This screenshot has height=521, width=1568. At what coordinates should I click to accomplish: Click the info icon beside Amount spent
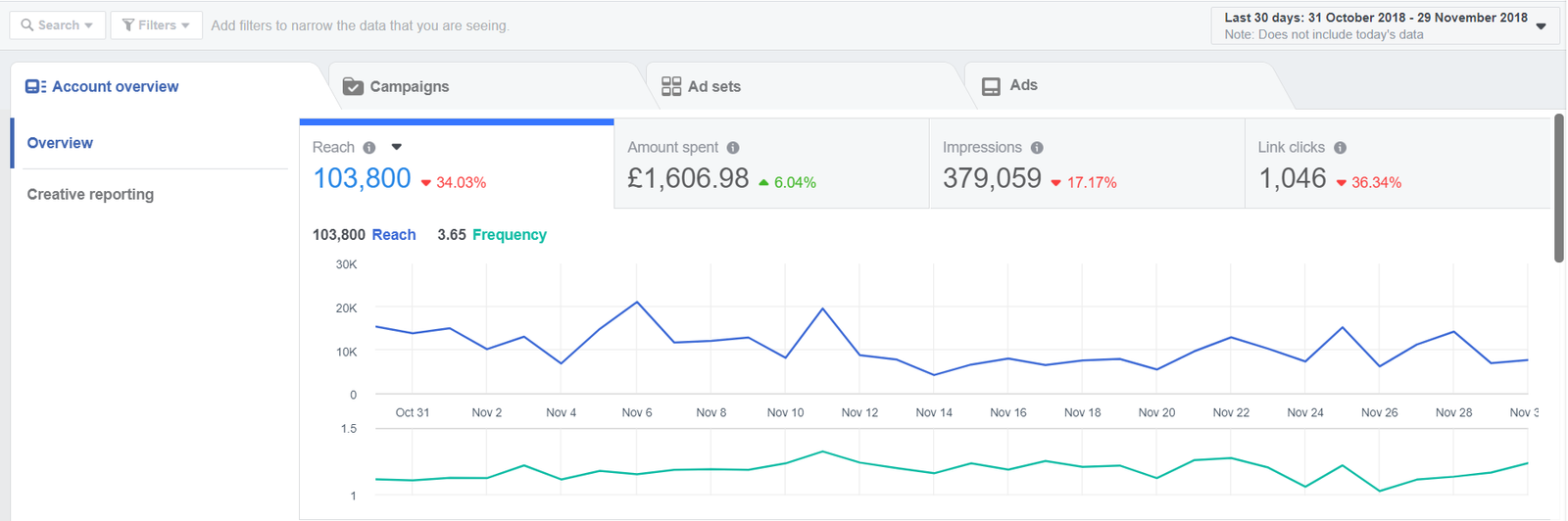click(733, 148)
